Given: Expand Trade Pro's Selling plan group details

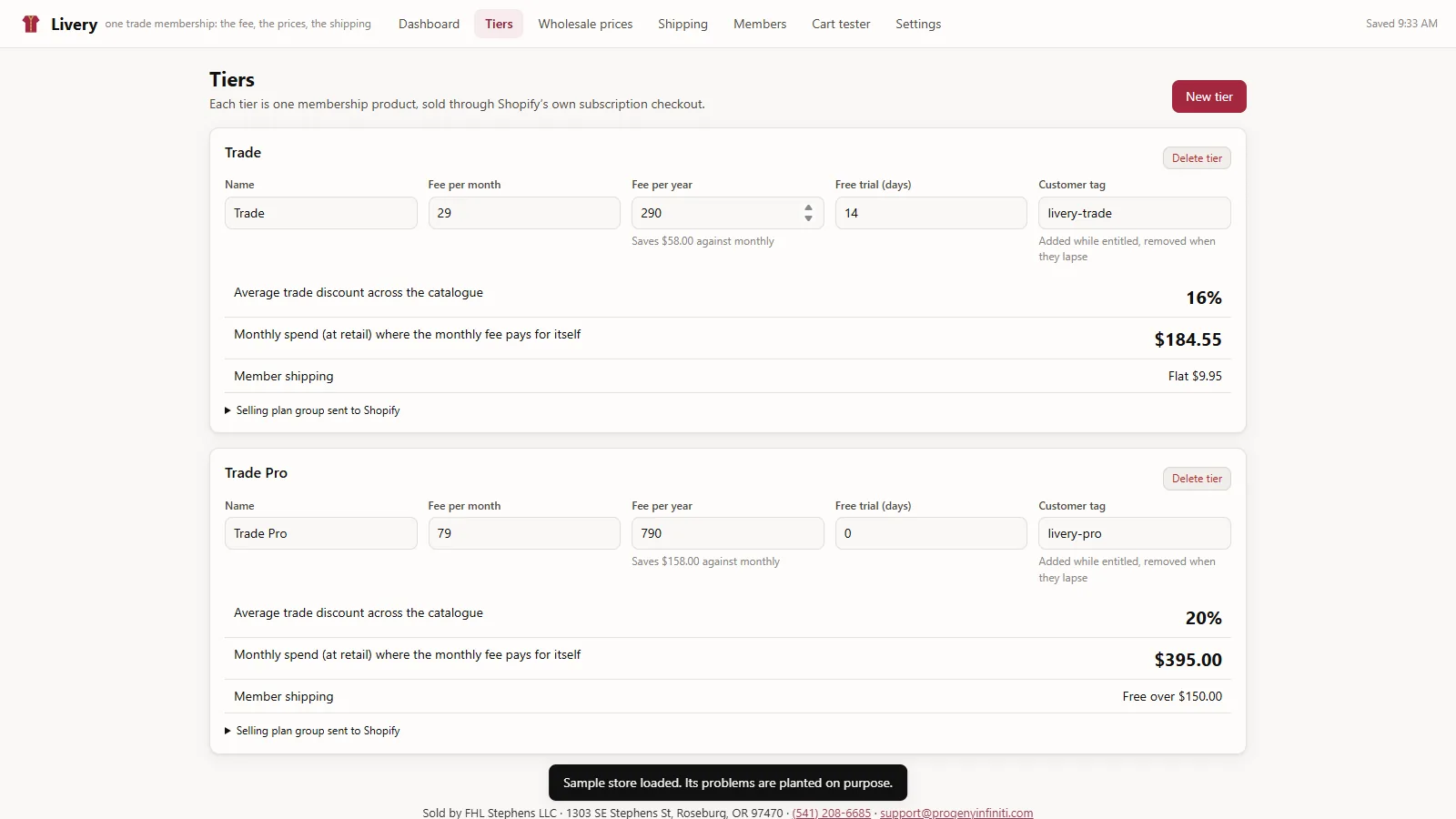Looking at the screenshot, I should (312, 731).
